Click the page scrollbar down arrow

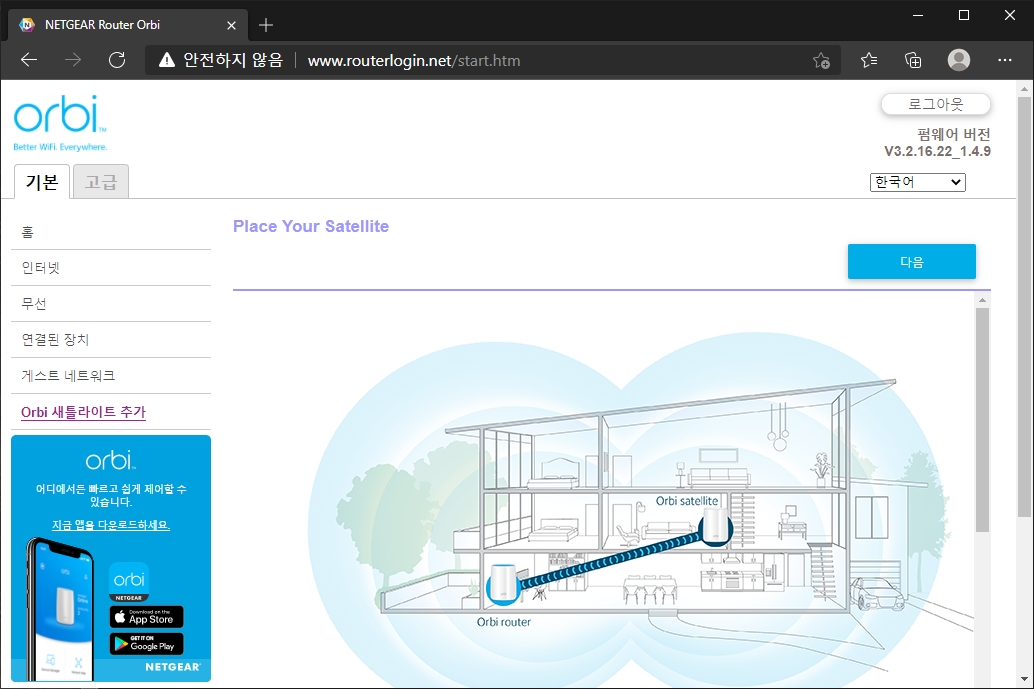tap(1024, 678)
